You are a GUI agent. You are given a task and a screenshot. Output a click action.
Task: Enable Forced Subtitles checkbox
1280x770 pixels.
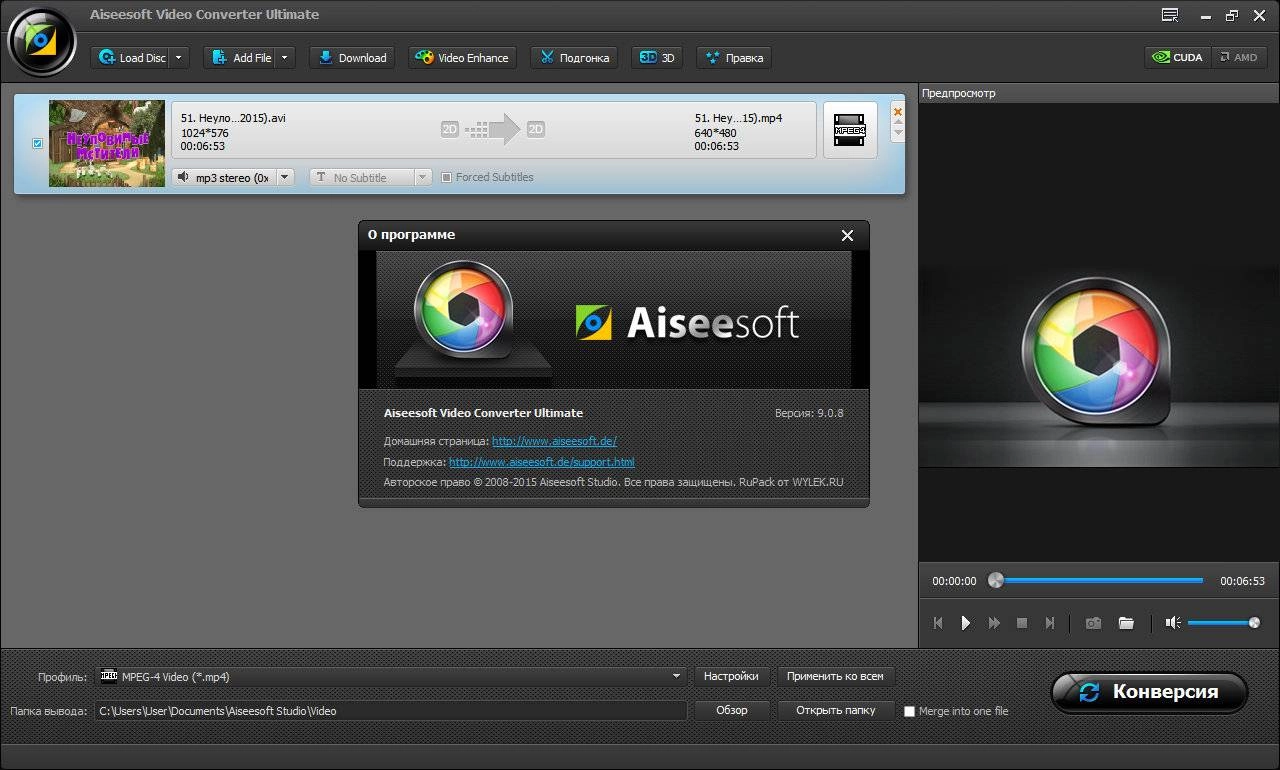point(446,177)
